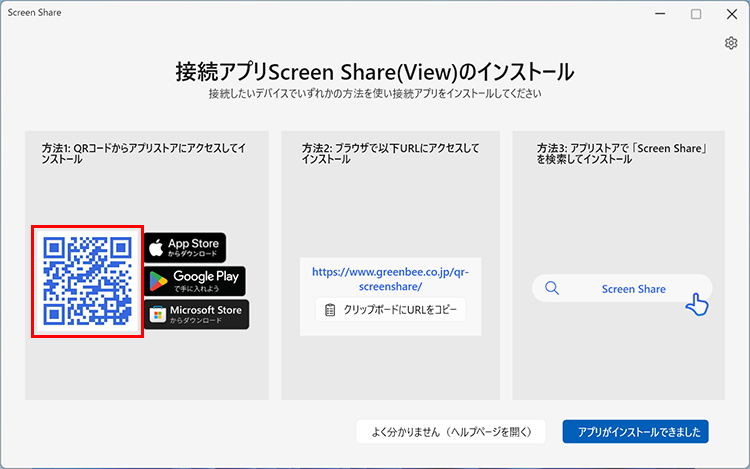Image resolution: width=750 pixels, height=469 pixels.
Task: Open help page via よく分かりません button
Action: pos(450,432)
